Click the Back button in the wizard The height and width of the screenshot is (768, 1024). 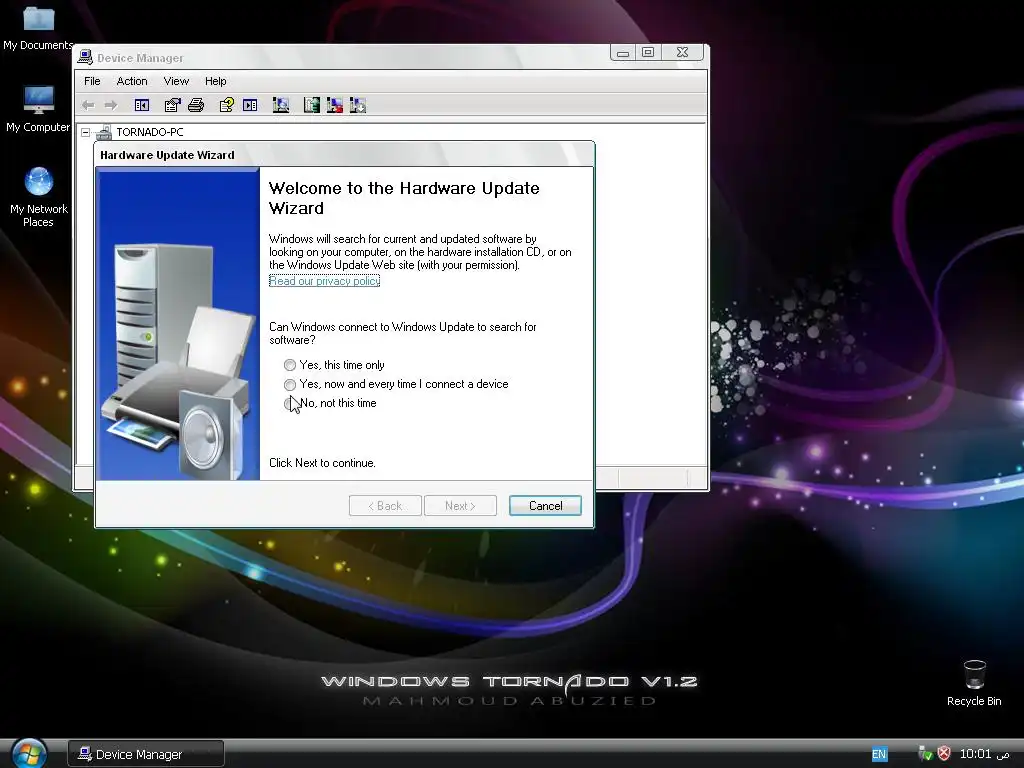tap(385, 505)
